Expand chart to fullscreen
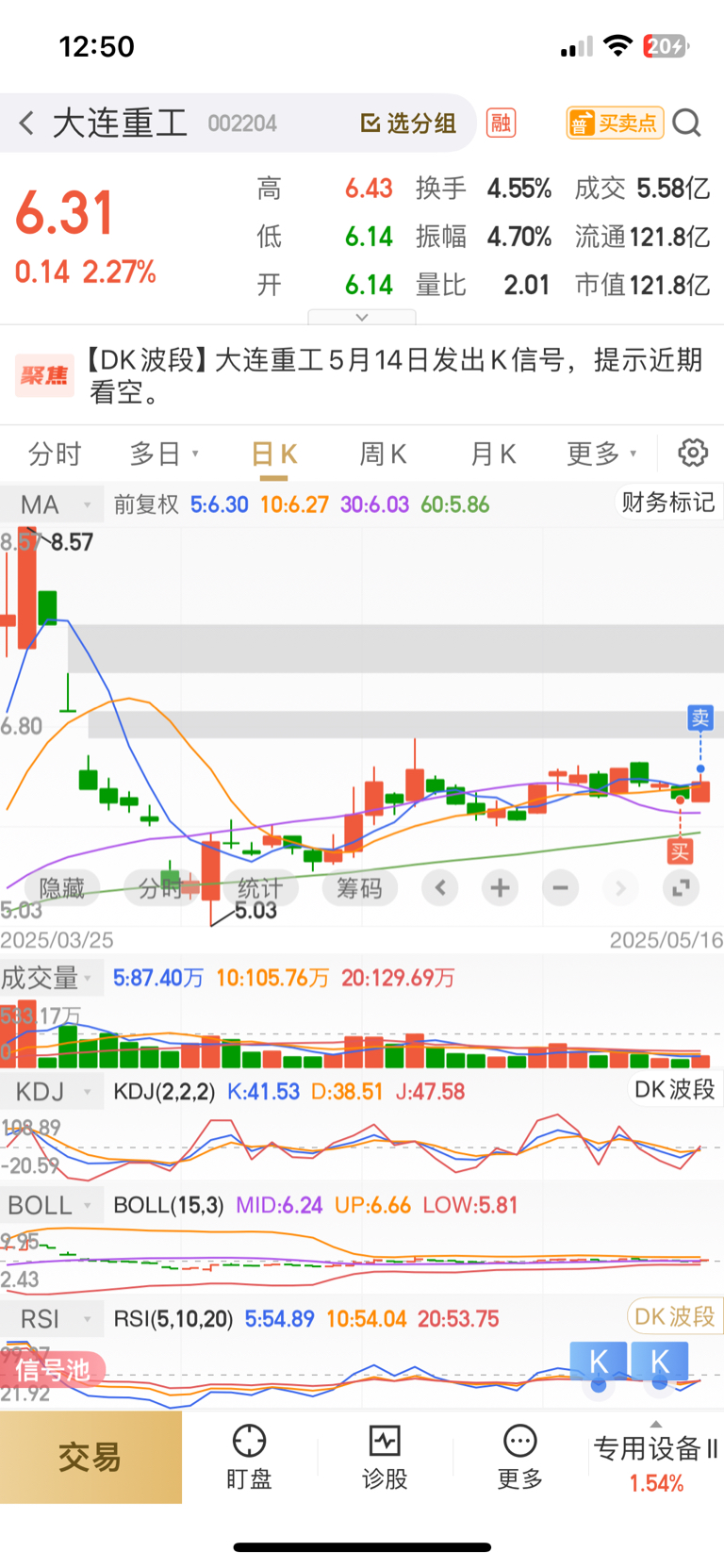The image size is (724, 1568). (x=681, y=887)
